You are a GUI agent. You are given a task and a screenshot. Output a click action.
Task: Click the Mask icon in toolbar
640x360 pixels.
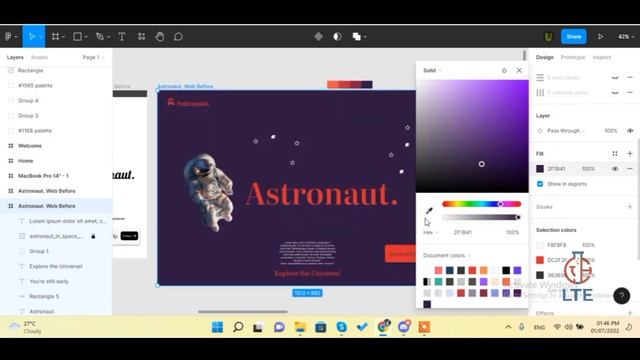(337, 37)
